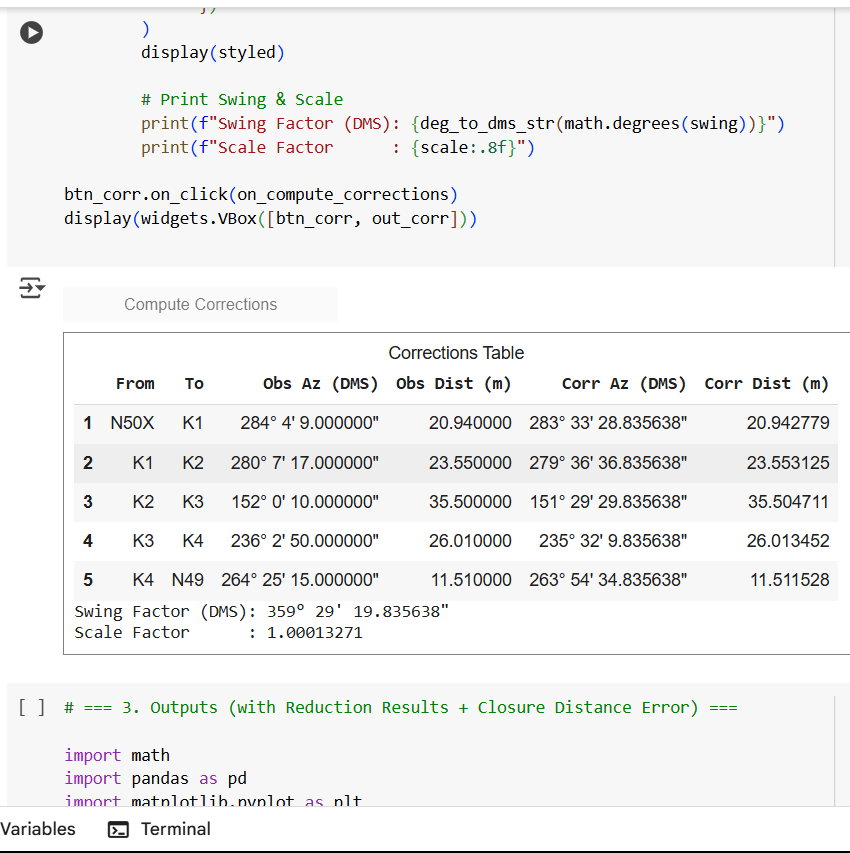Open the Terminal using its bottom bar icon

[x=119, y=829]
